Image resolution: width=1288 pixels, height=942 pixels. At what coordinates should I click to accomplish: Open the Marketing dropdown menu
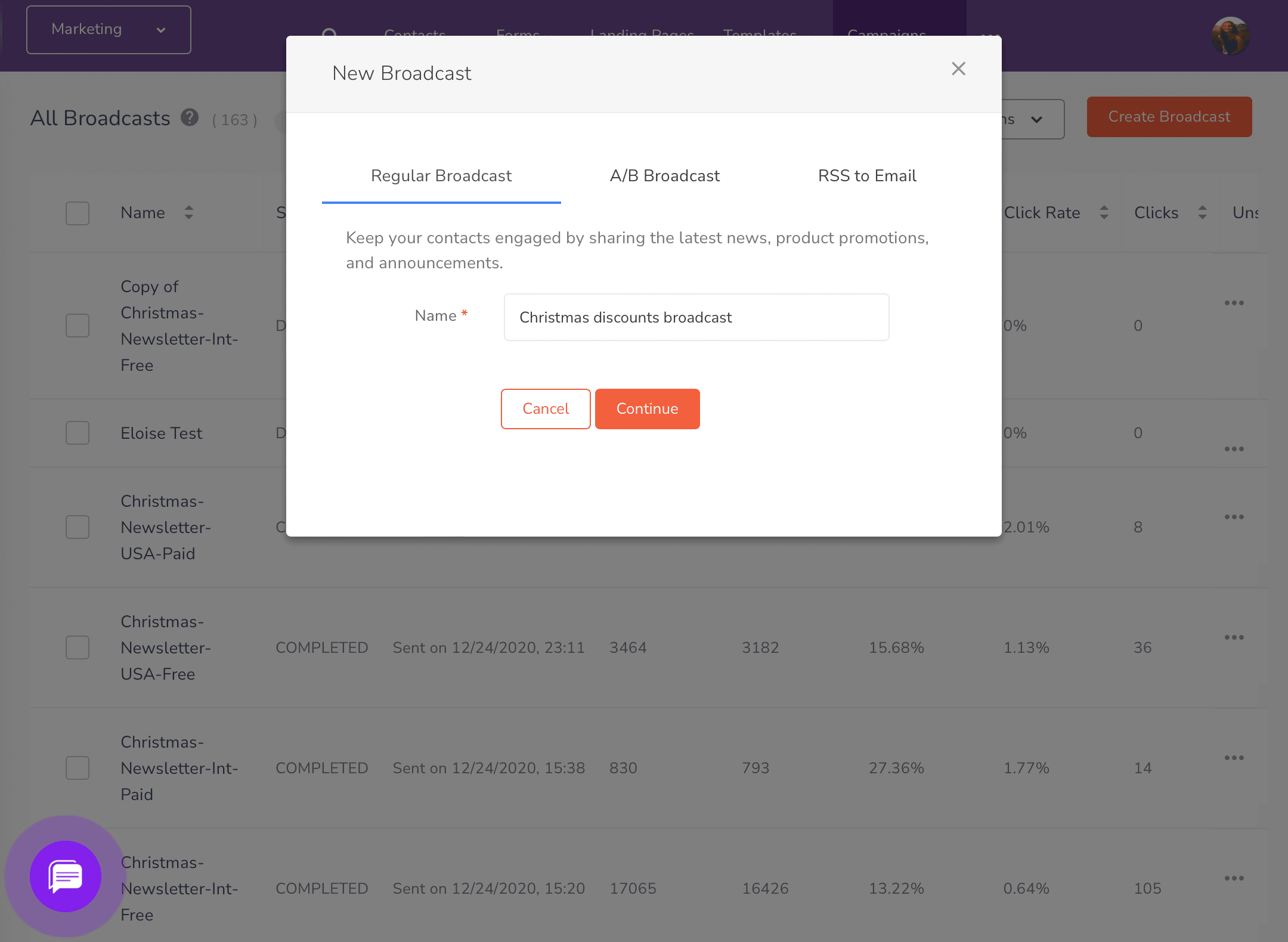(107, 29)
